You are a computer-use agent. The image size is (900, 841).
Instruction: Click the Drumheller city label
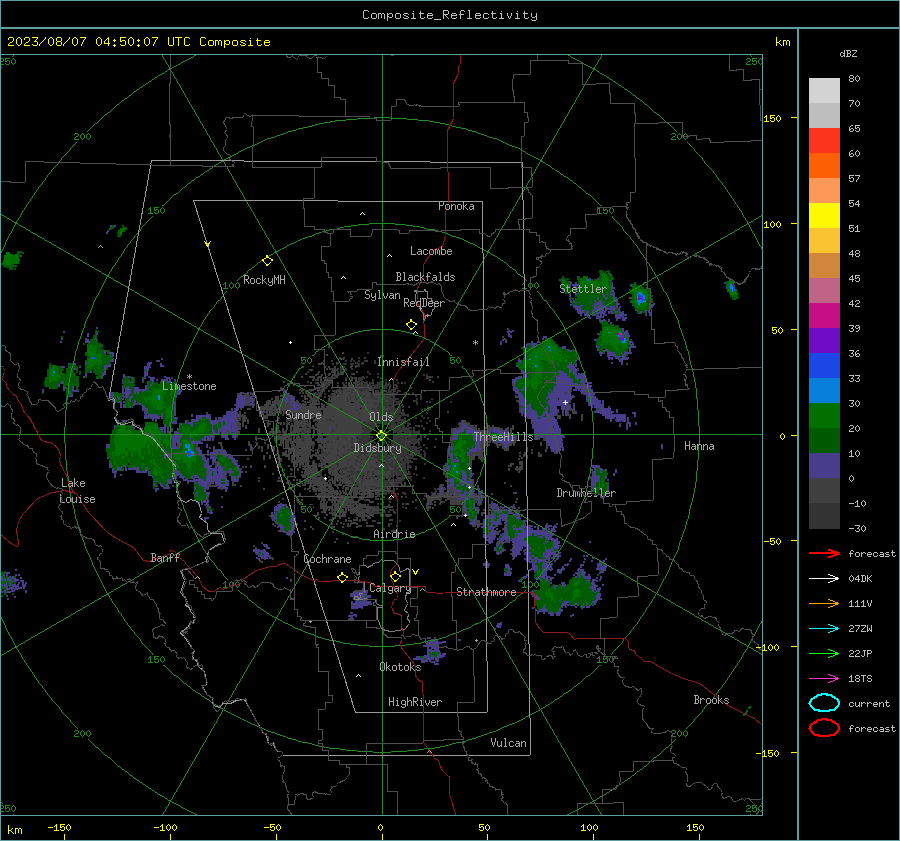tap(586, 493)
